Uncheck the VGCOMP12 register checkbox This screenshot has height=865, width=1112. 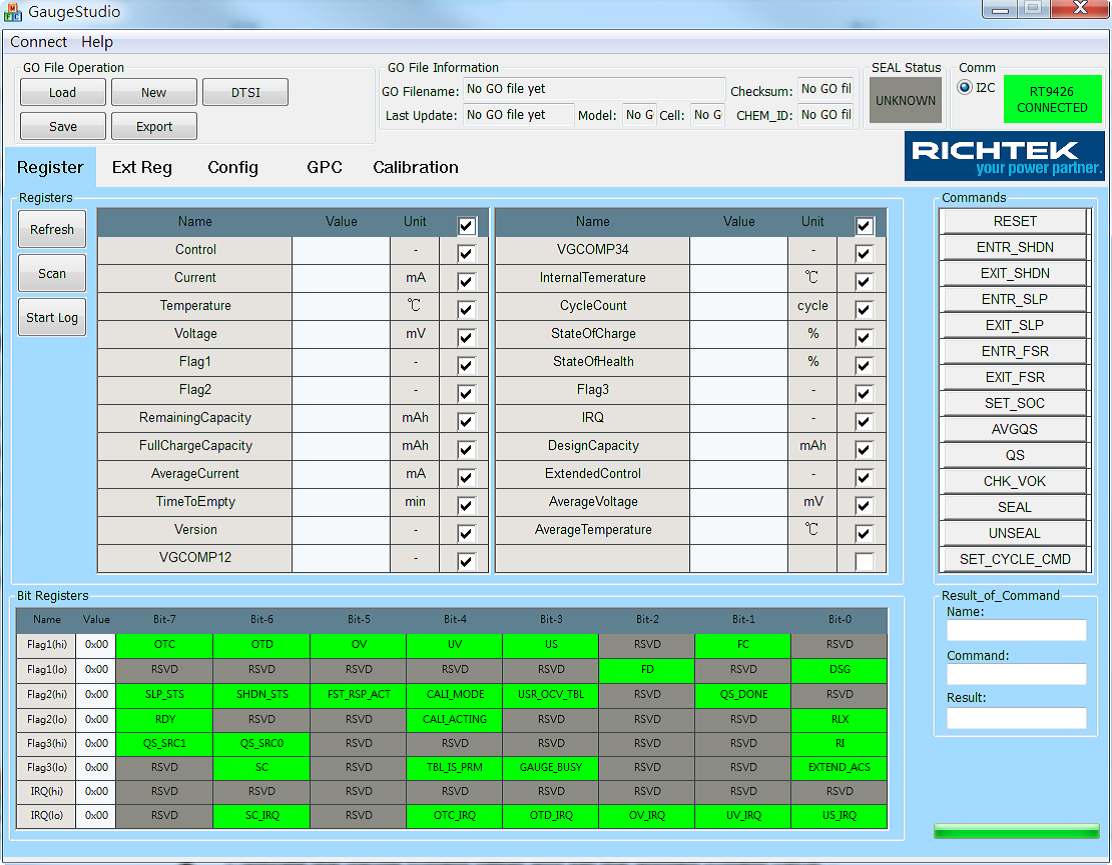[x=465, y=561]
